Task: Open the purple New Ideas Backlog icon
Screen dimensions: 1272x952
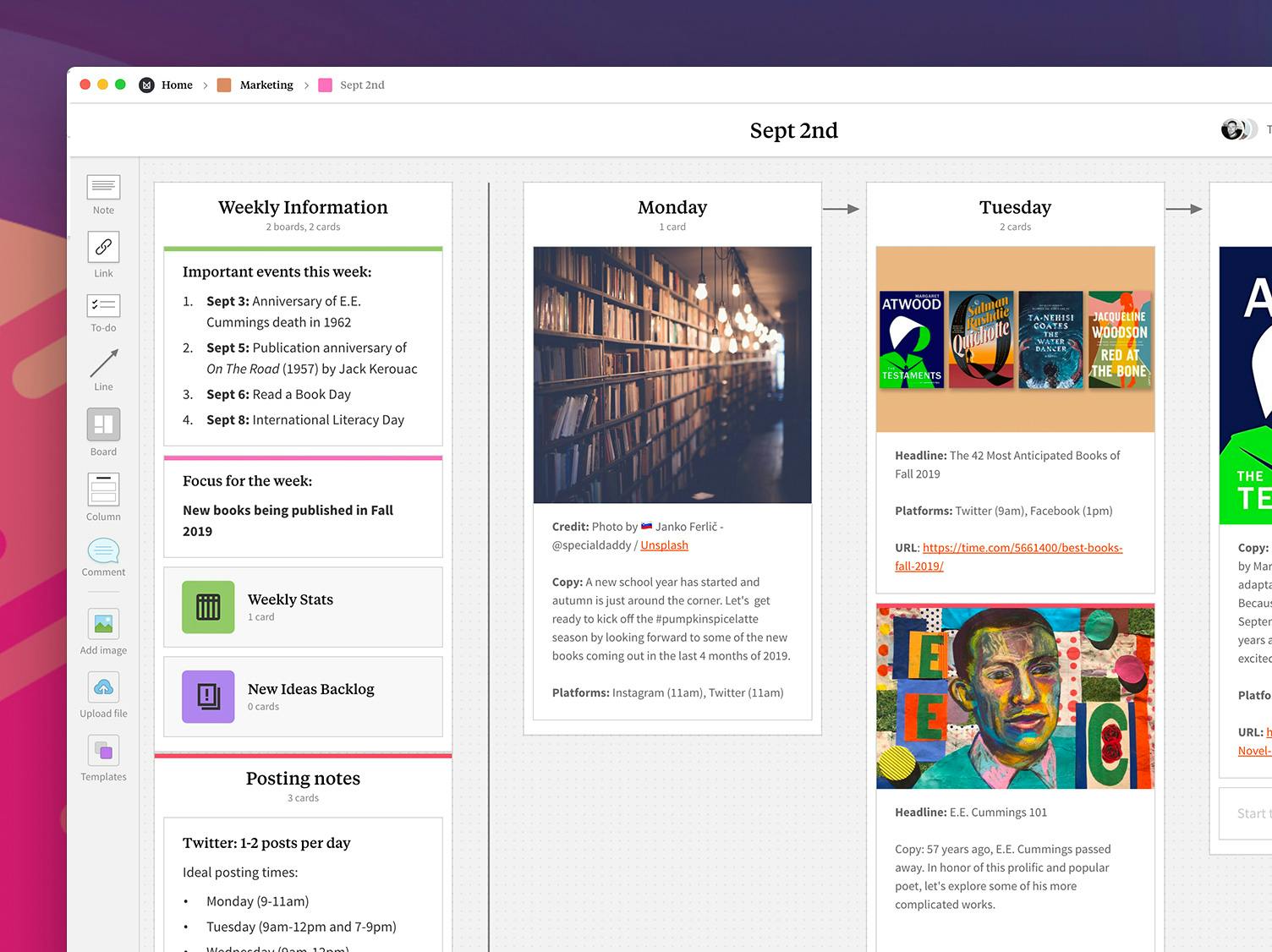Action: [x=208, y=697]
